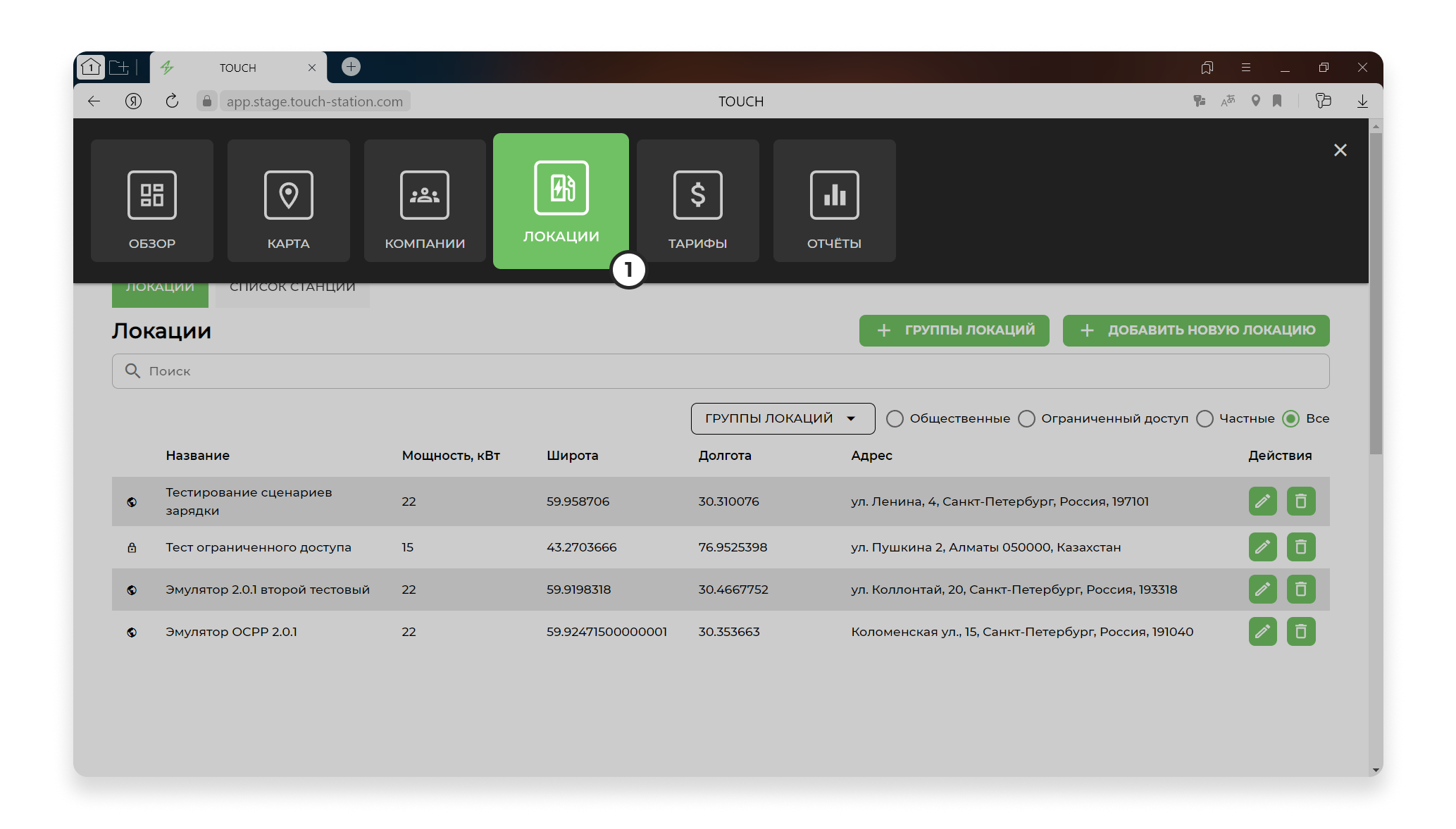Click globe icon of Тестирование сценариев зарядки row
The image size is (1456, 829).
point(132,502)
